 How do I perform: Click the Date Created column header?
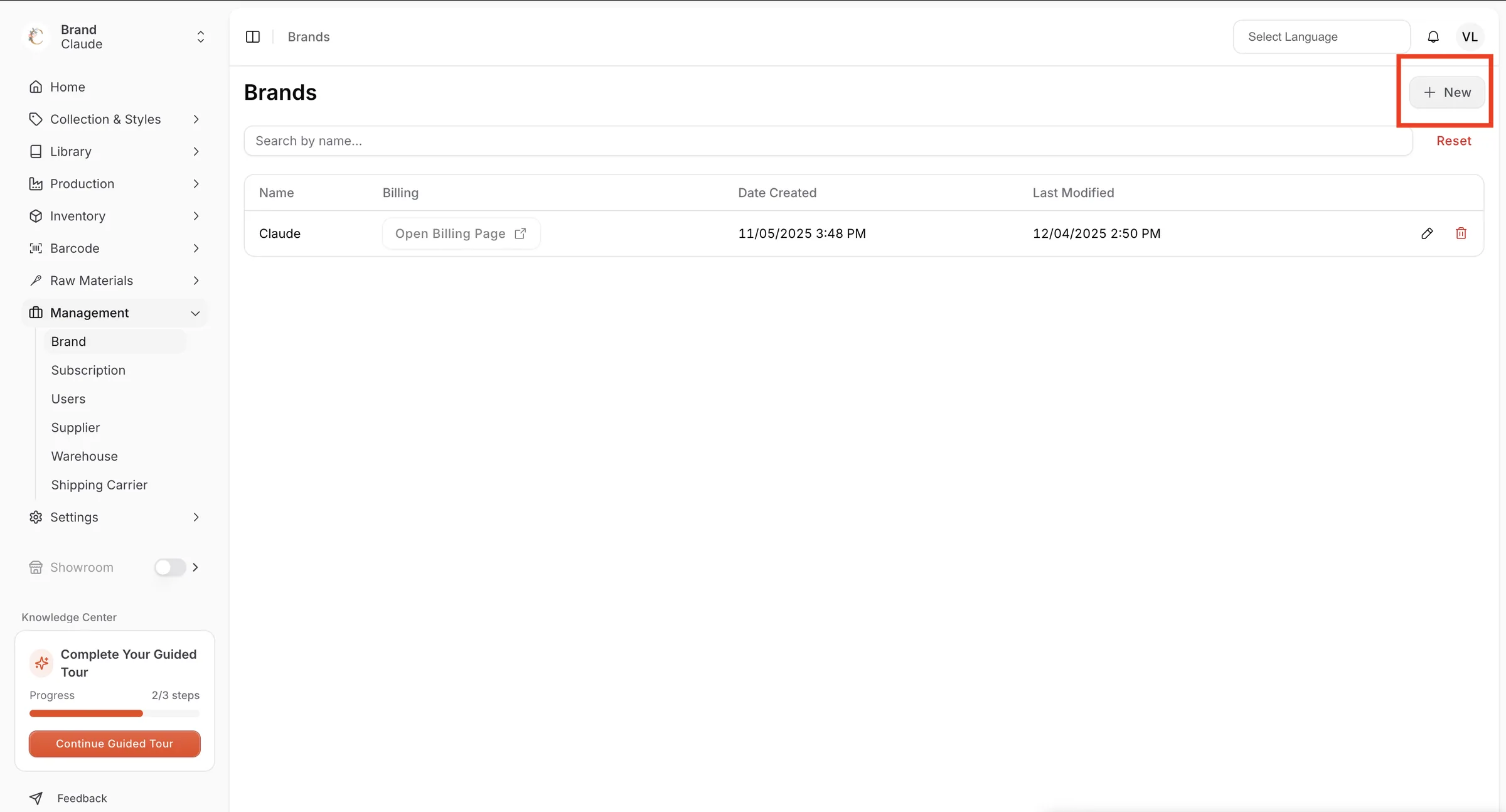[x=777, y=193]
